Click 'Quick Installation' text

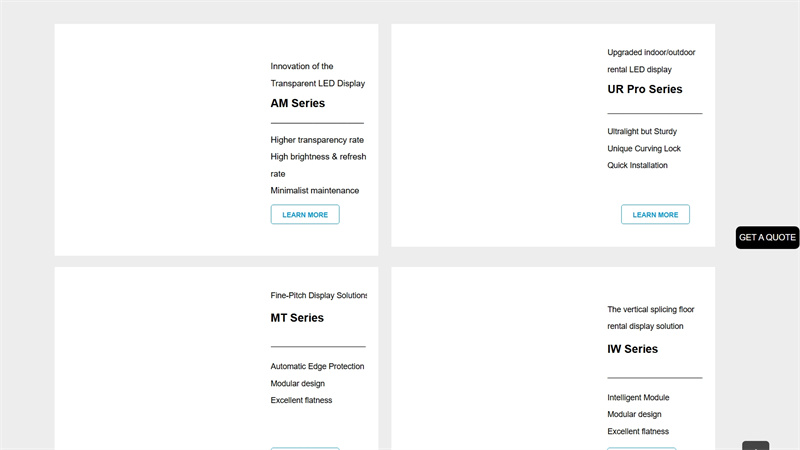(x=637, y=165)
